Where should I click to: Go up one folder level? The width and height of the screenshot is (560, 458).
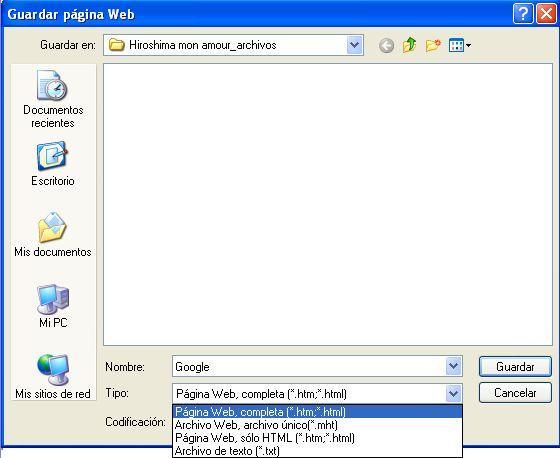click(410, 45)
